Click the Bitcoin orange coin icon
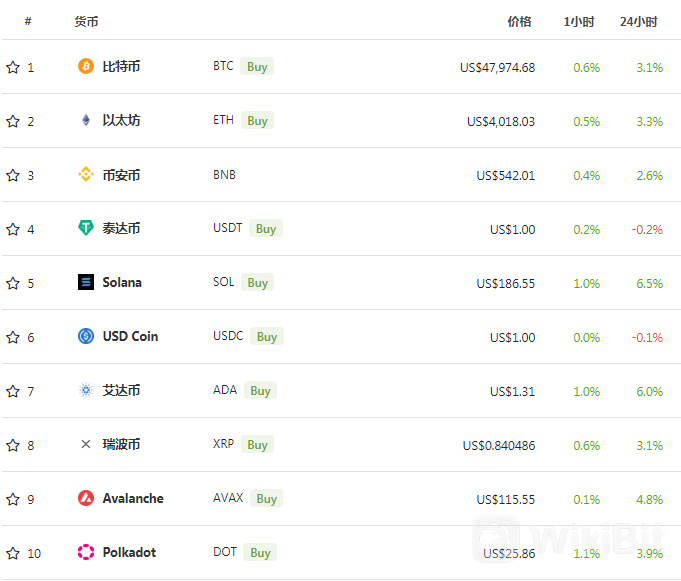 pyautogui.click(x=86, y=66)
